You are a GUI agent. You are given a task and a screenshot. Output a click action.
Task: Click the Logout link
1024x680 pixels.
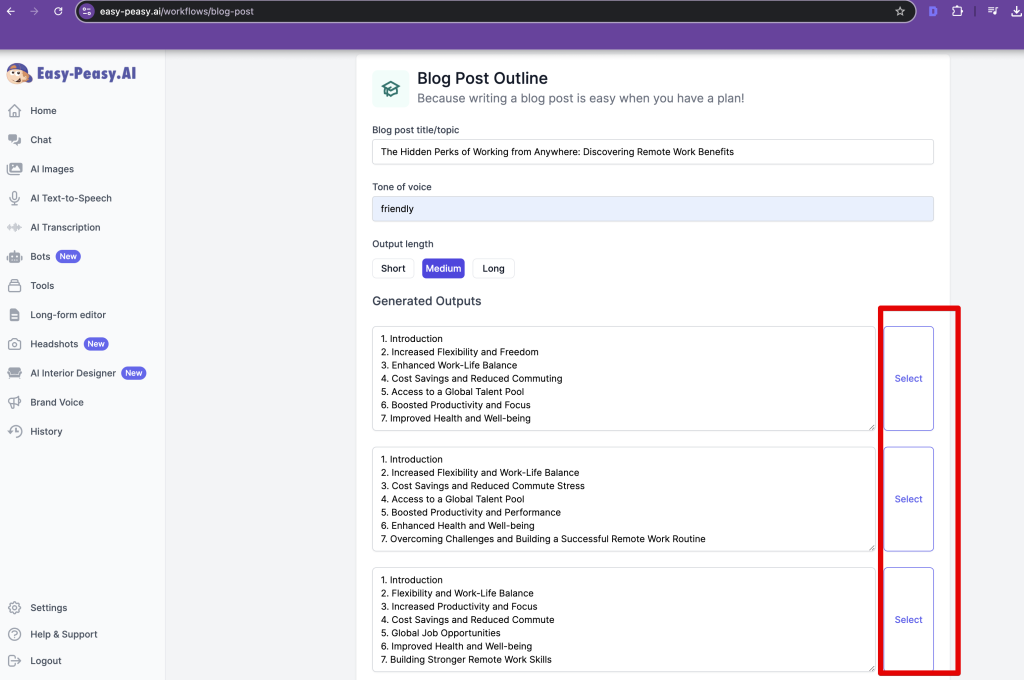[45, 661]
